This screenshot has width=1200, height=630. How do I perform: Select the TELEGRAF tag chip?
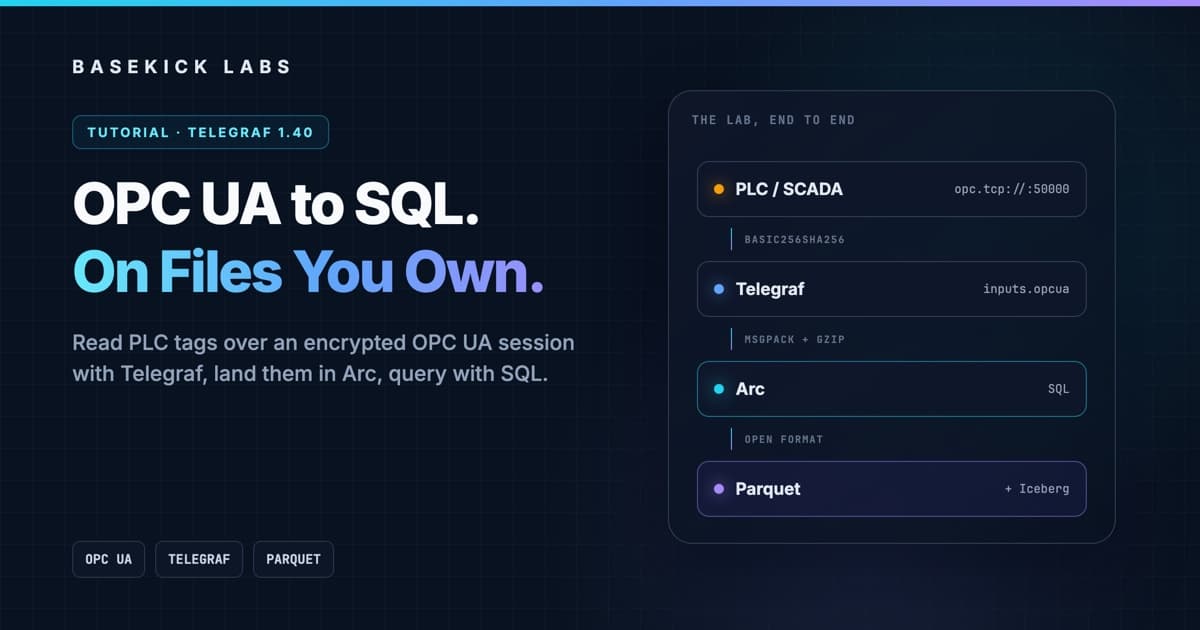point(199,559)
